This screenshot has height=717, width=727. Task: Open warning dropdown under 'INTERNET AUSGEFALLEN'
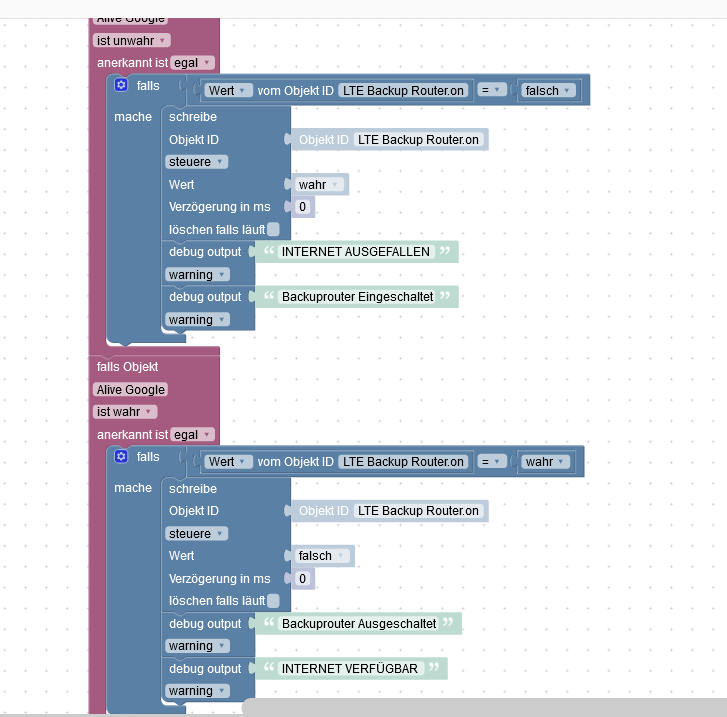pyautogui.click(x=198, y=275)
